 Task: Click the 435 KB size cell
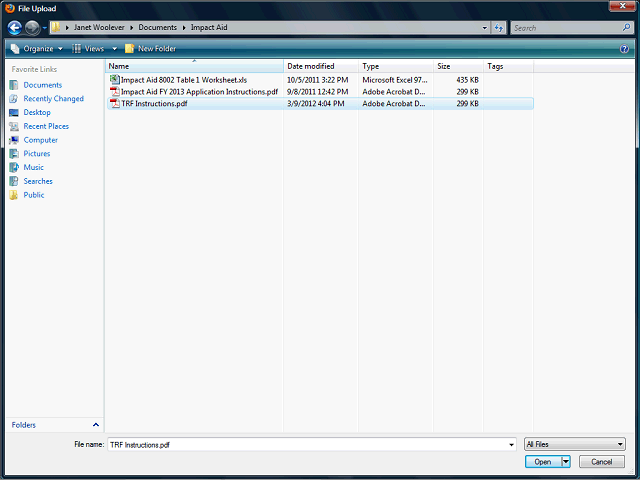467,80
